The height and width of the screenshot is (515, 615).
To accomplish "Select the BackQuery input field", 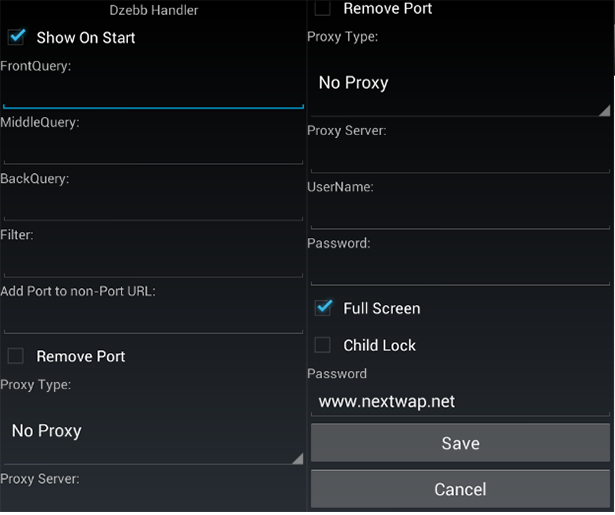I will [x=152, y=206].
